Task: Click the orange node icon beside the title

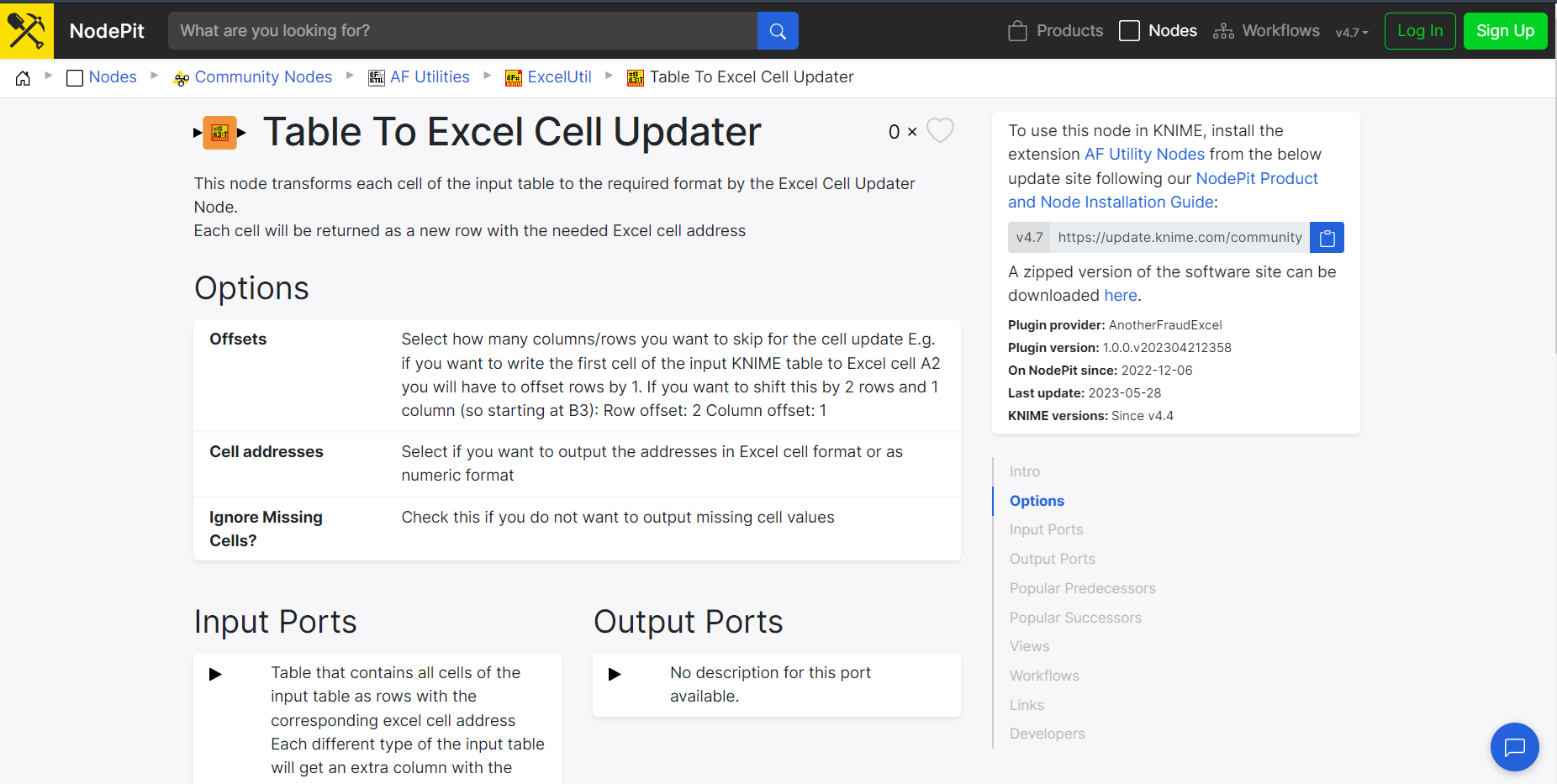Action: [x=219, y=132]
